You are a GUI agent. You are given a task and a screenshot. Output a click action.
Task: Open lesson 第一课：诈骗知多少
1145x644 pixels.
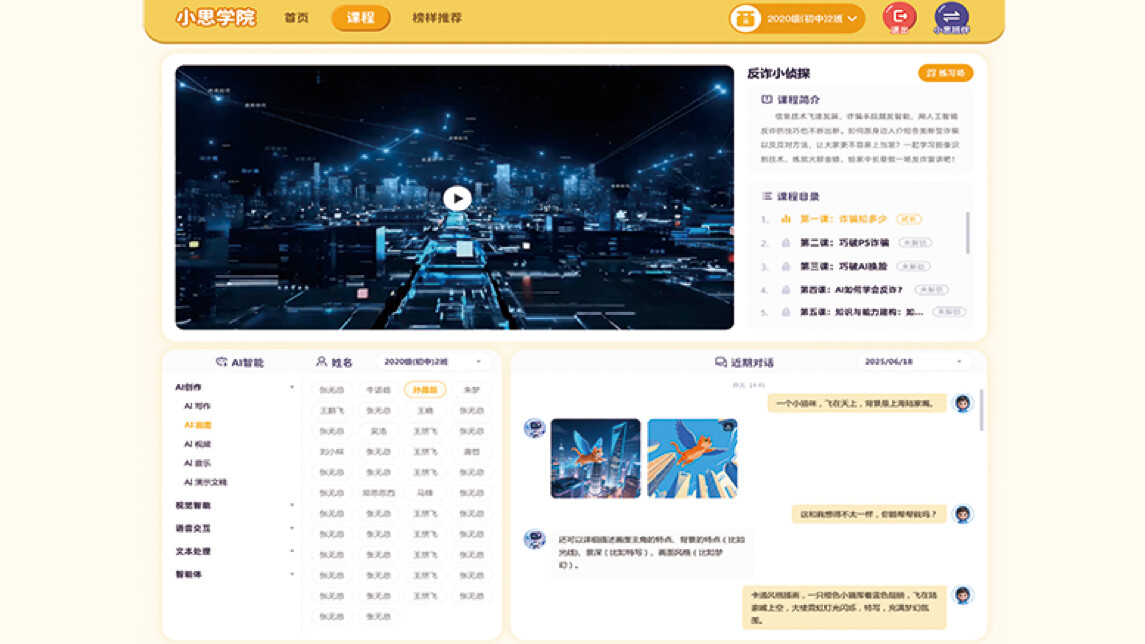[x=843, y=218]
